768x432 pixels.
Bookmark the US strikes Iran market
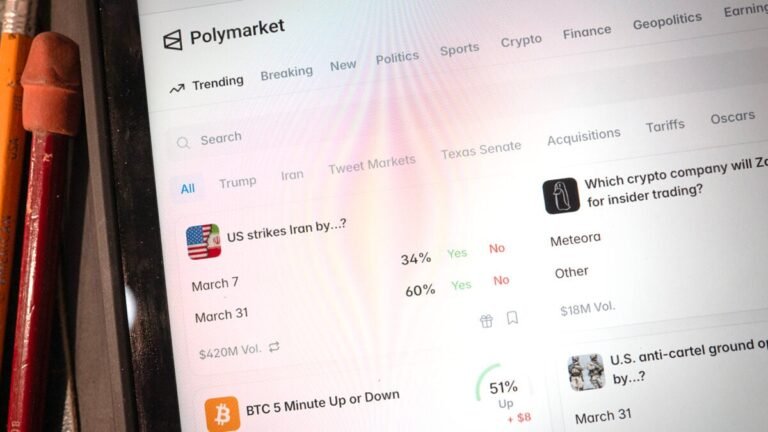(512, 317)
